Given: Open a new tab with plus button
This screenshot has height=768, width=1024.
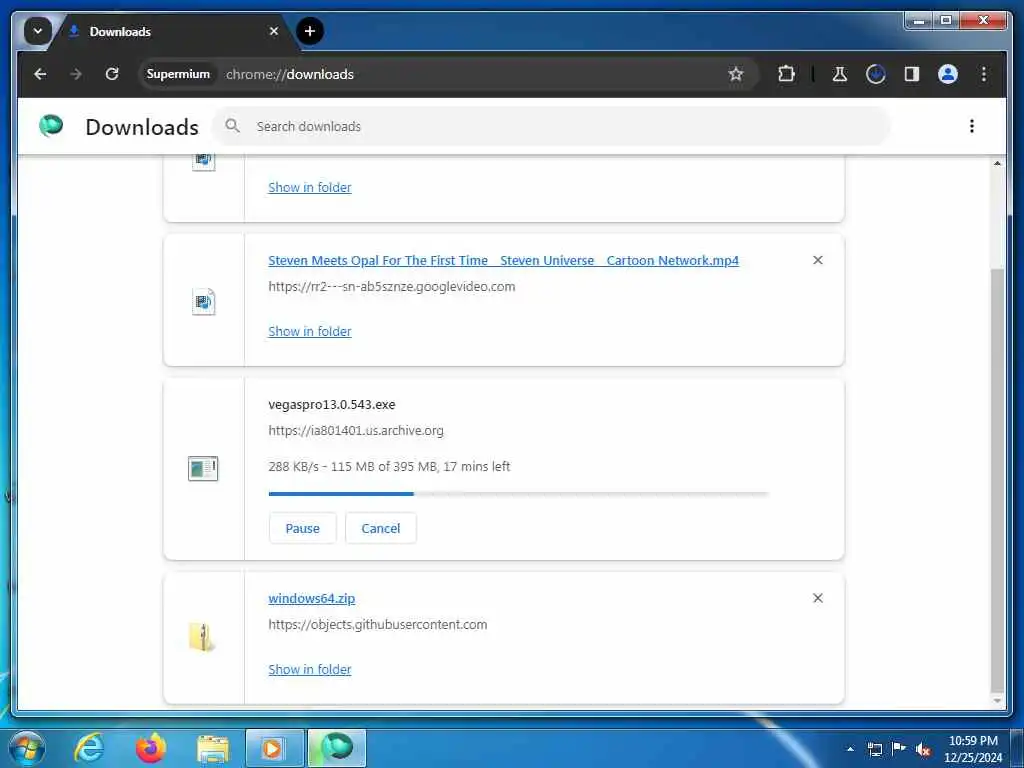Looking at the screenshot, I should [x=310, y=31].
